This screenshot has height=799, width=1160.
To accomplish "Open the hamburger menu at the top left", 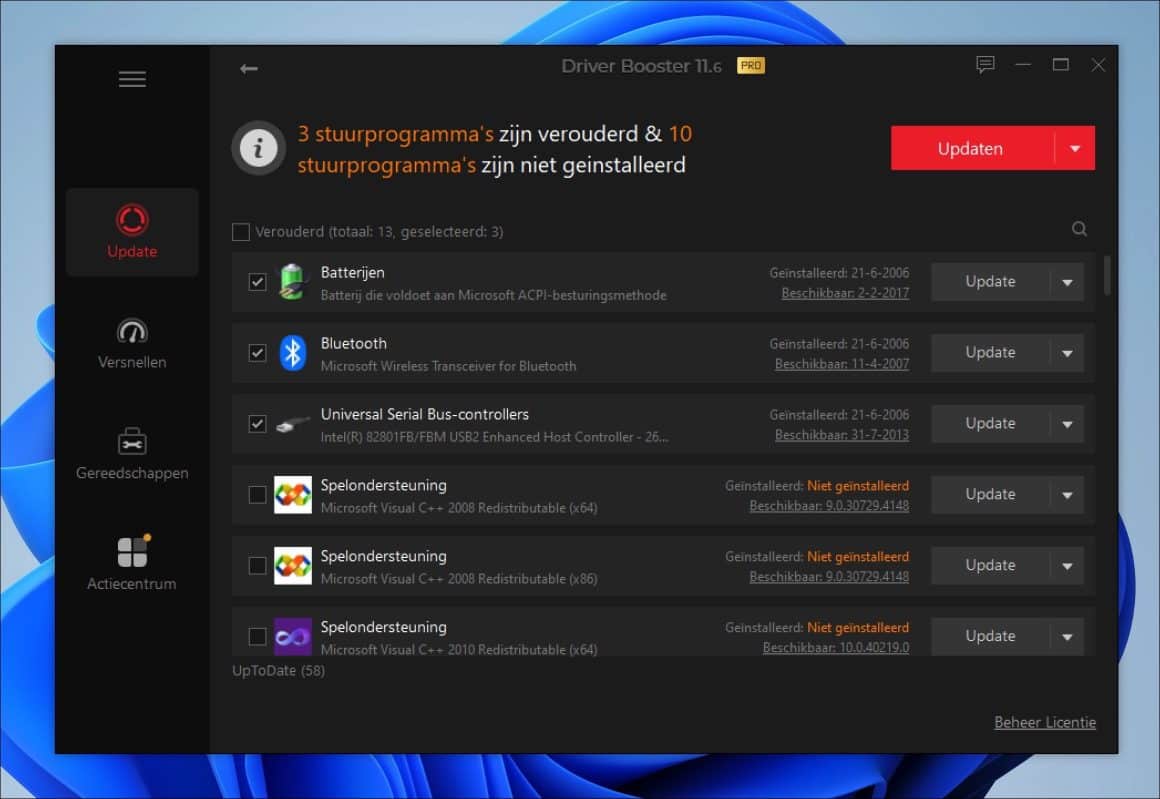I will (131, 78).
